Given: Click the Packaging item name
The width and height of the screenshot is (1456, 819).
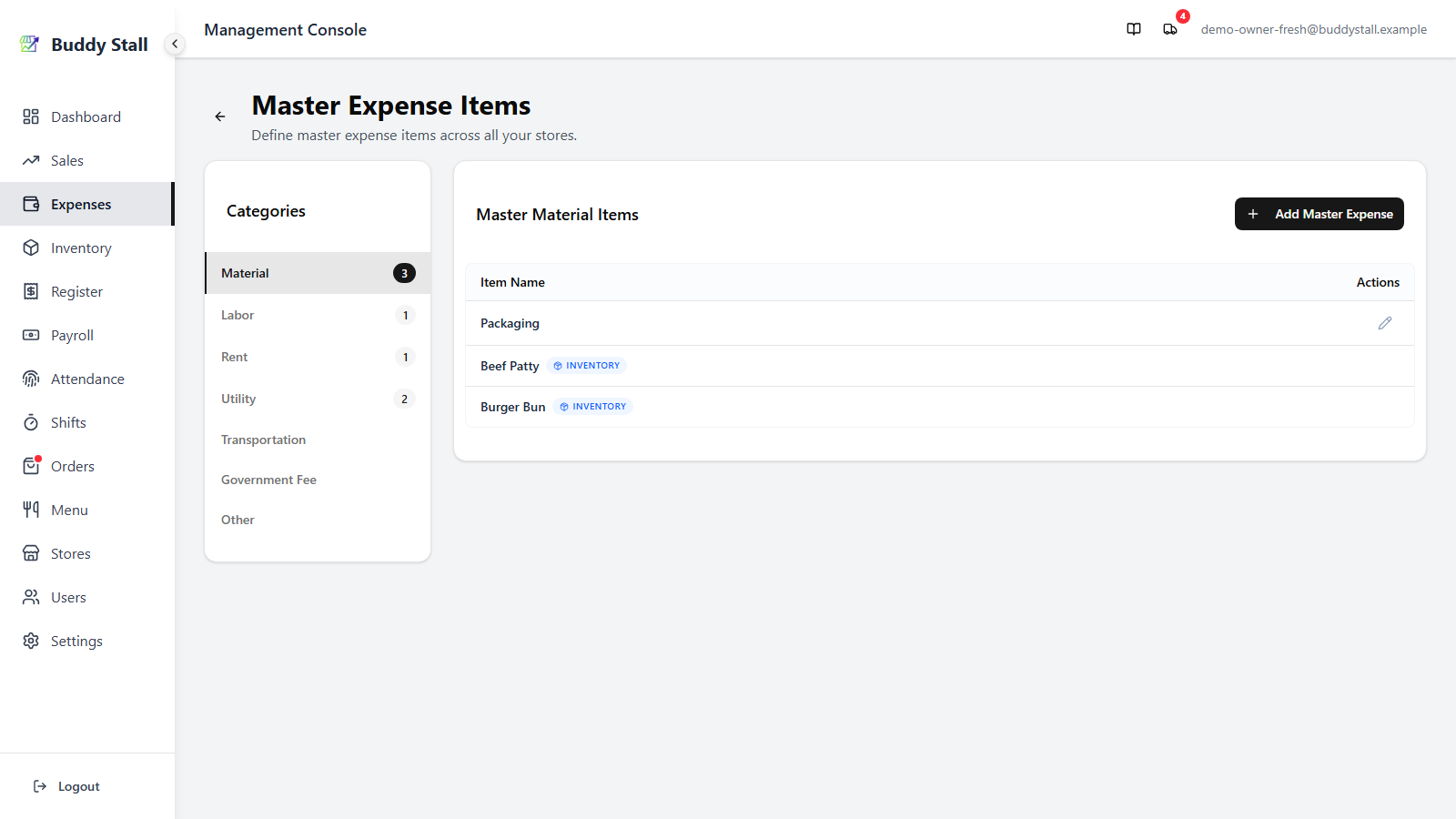Looking at the screenshot, I should pos(510,323).
